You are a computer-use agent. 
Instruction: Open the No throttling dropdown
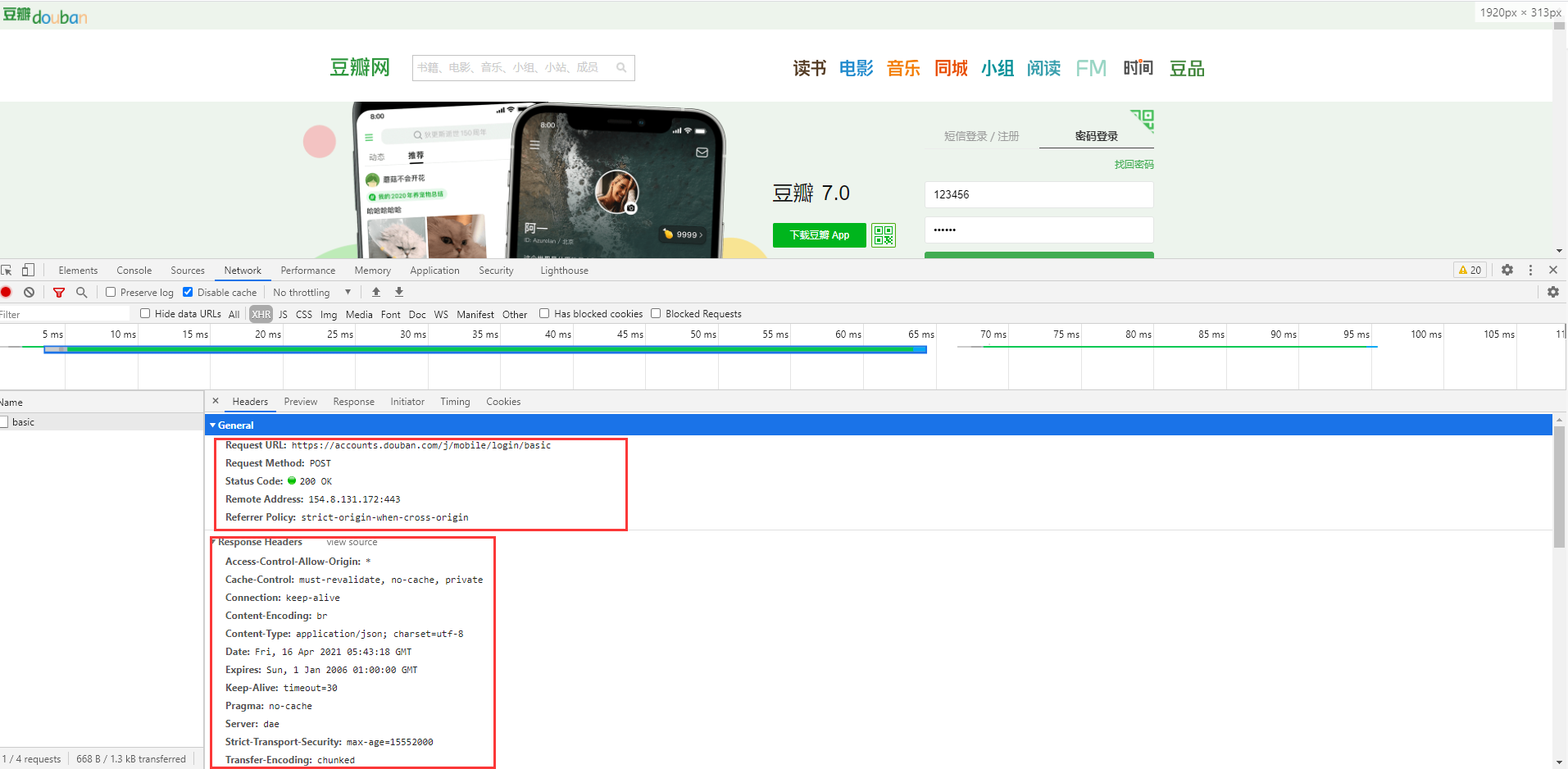[312, 292]
